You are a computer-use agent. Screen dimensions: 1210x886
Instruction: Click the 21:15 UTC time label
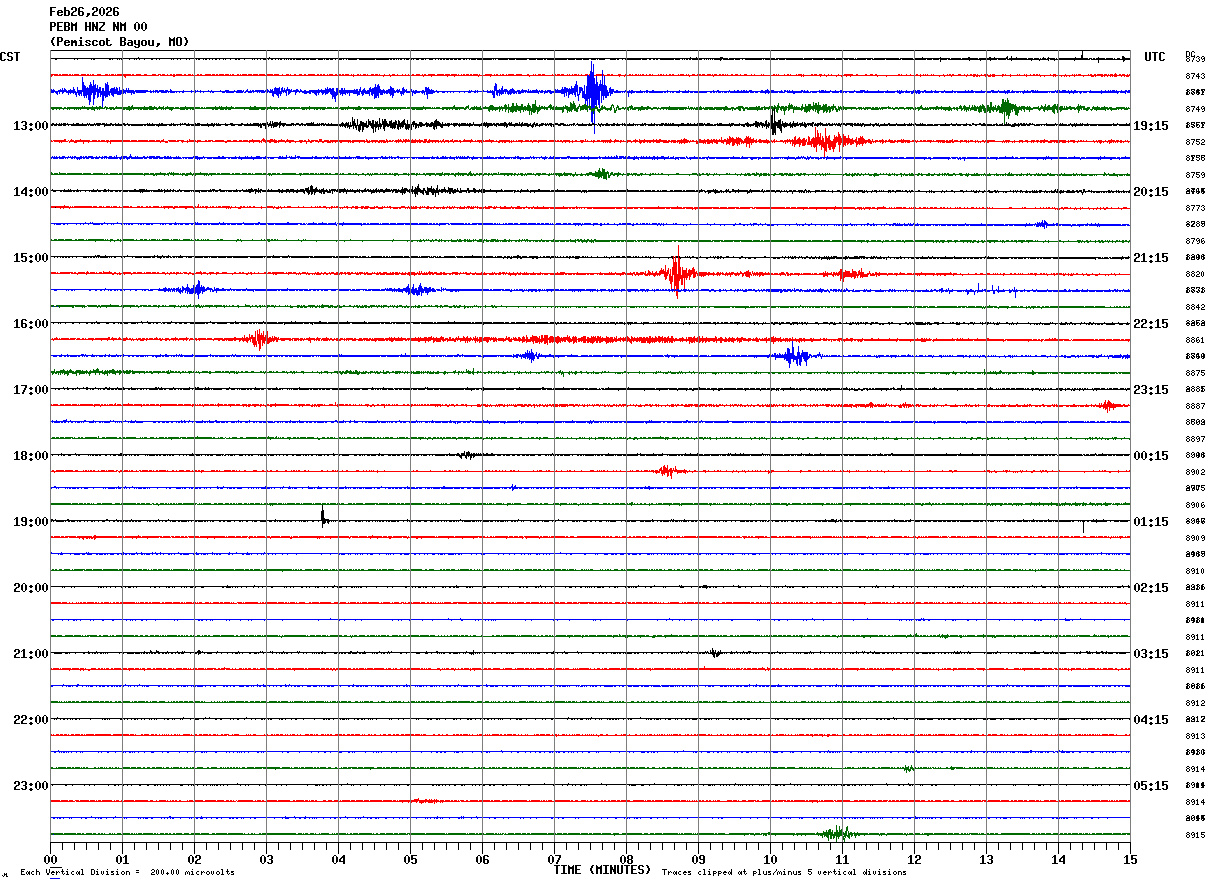1151,258
